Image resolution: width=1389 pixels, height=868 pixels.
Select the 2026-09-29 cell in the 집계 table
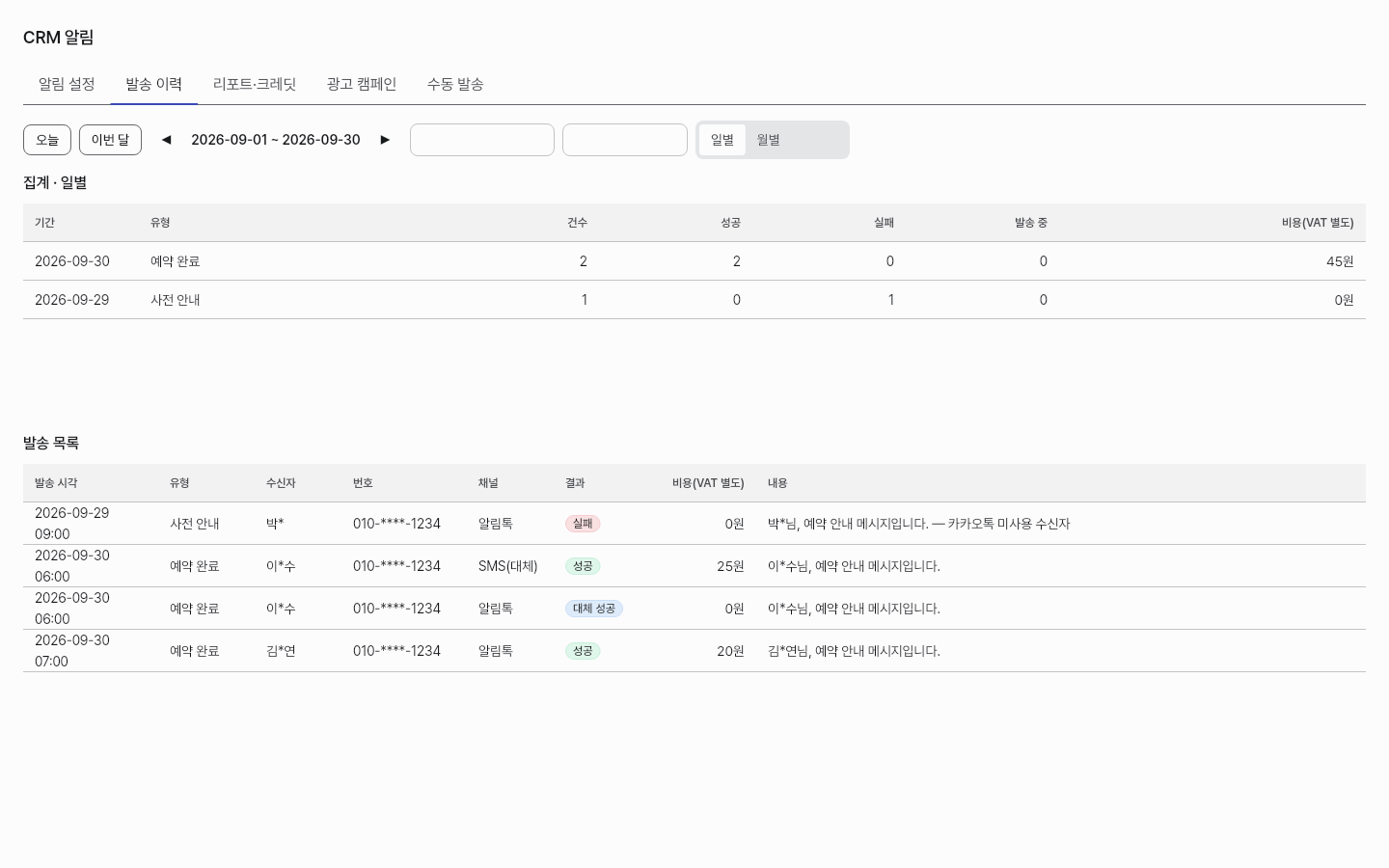coord(72,300)
